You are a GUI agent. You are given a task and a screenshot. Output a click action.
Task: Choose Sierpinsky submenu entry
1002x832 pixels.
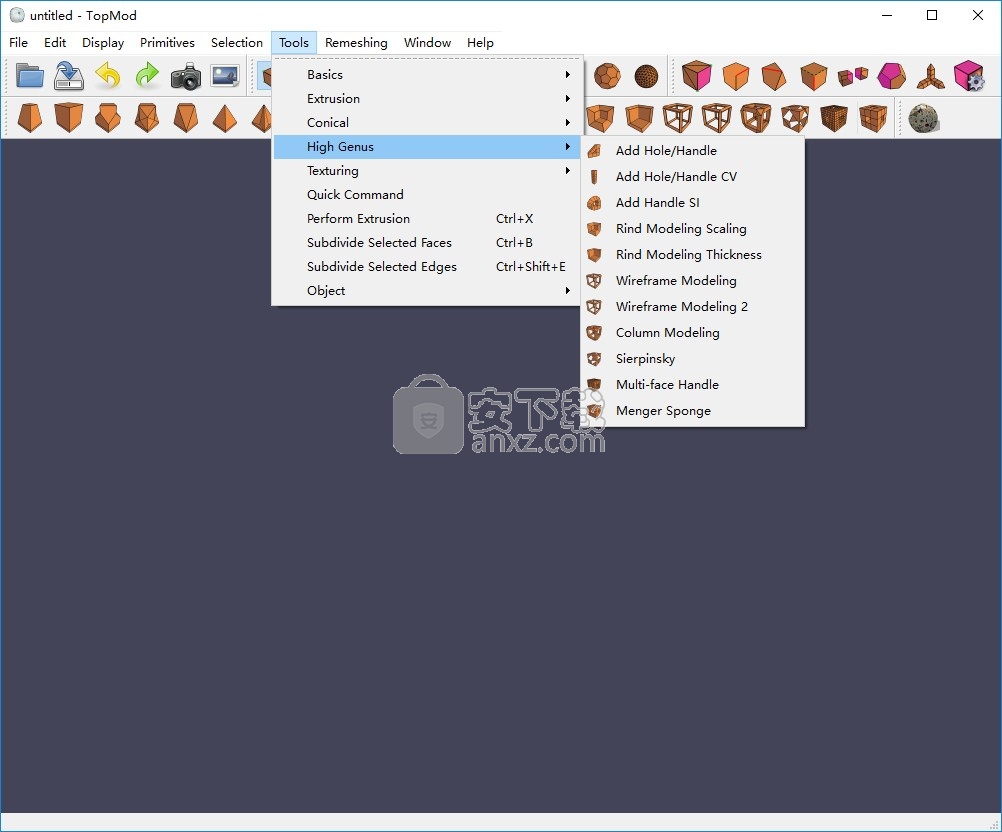693,358
